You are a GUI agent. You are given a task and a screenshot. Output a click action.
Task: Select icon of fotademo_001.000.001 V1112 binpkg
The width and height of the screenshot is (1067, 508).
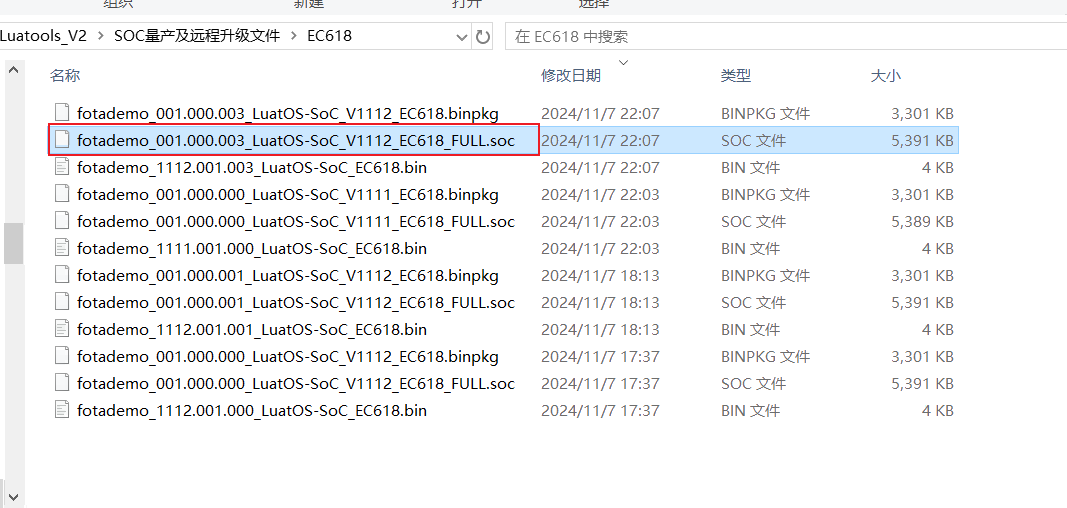62,275
